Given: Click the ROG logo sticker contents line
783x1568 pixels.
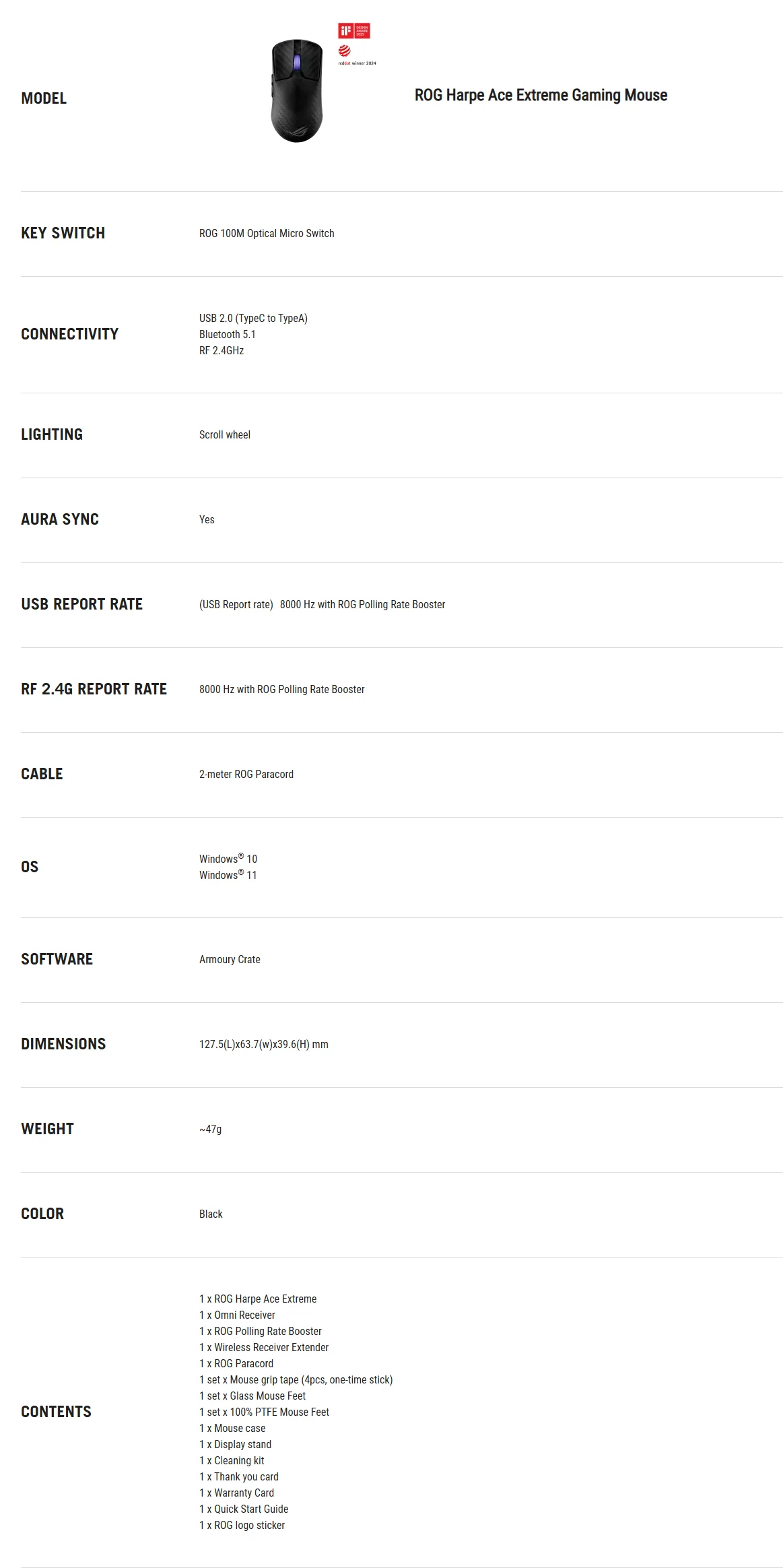Looking at the screenshot, I should click(x=242, y=1525).
